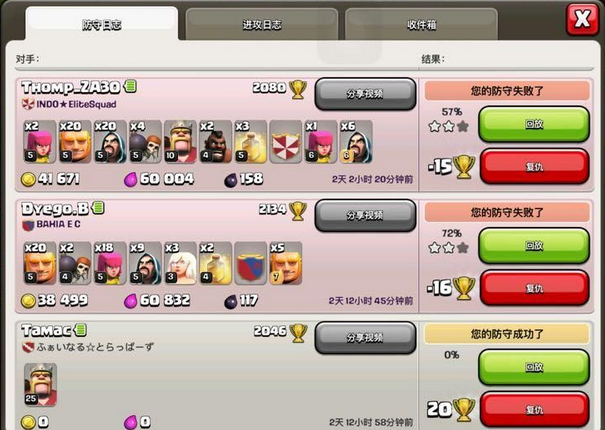
Task: Tap the green level badge beside Thomp_ZA30
Action: tap(130, 86)
